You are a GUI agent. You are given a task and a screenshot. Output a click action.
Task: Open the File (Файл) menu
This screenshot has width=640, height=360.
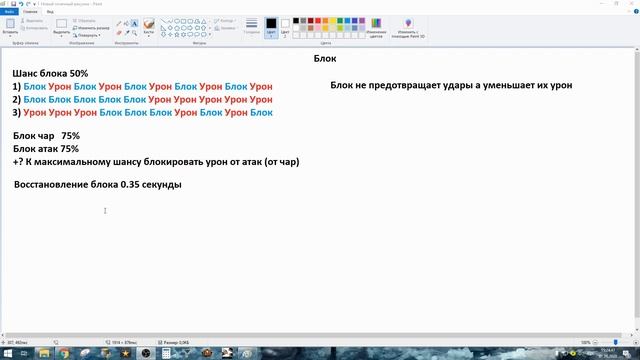(x=9, y=11)
